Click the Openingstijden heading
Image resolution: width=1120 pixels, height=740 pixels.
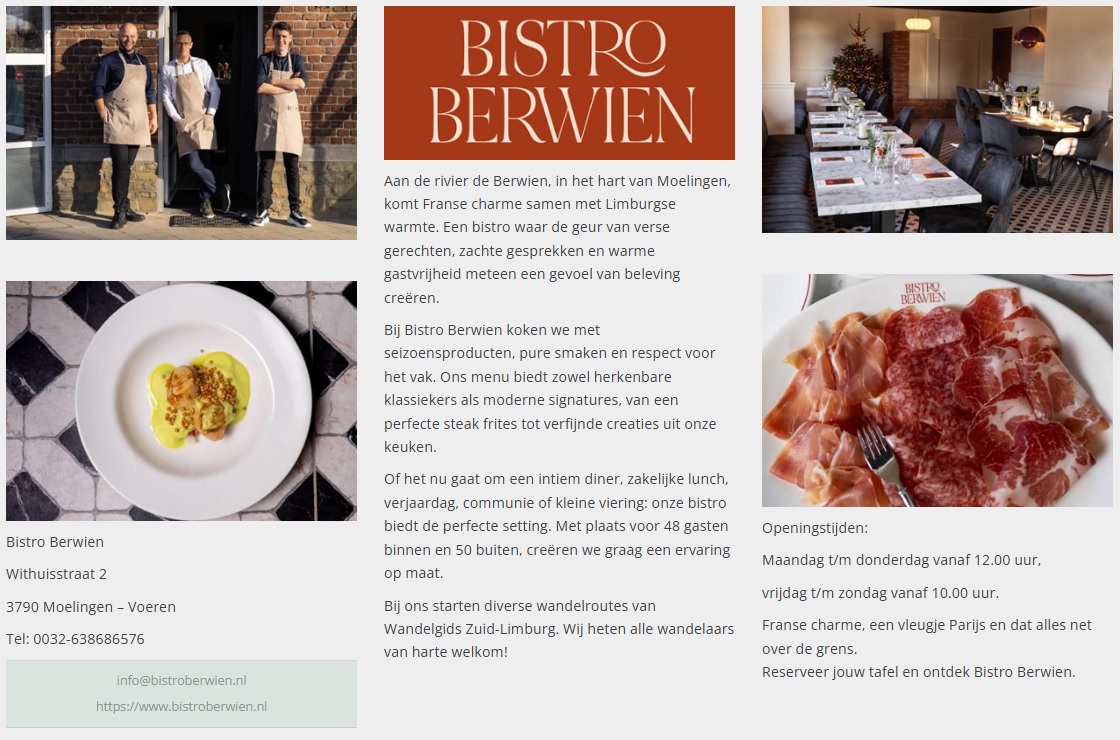tap(815, 529)
